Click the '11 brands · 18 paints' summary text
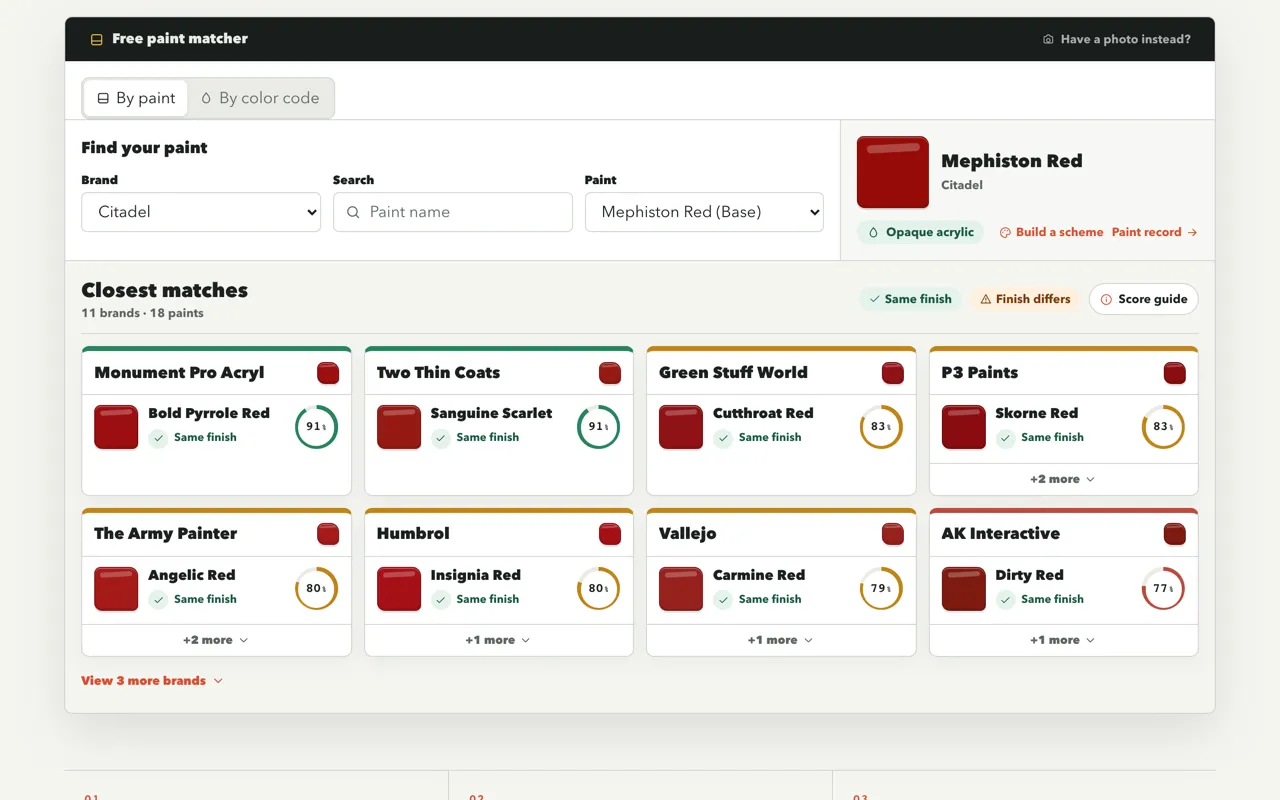 (x=142, y=314)
